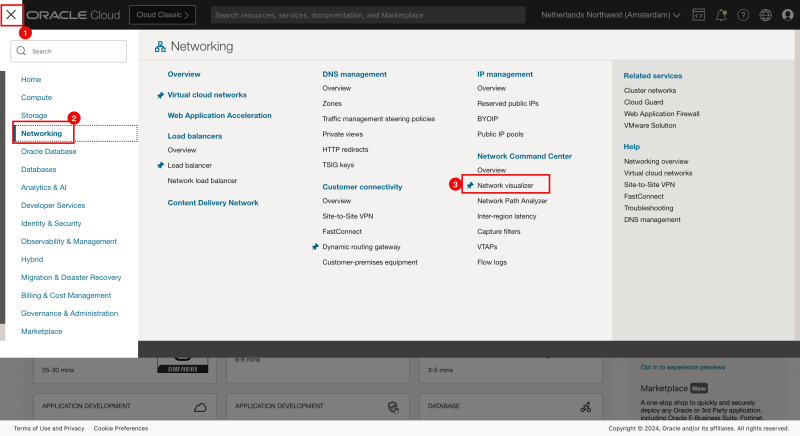This screenshot has height=436, width=800.
Task: Open the Network Path Analyzer link
Action: pyautogui.click(x=512, y=200)
